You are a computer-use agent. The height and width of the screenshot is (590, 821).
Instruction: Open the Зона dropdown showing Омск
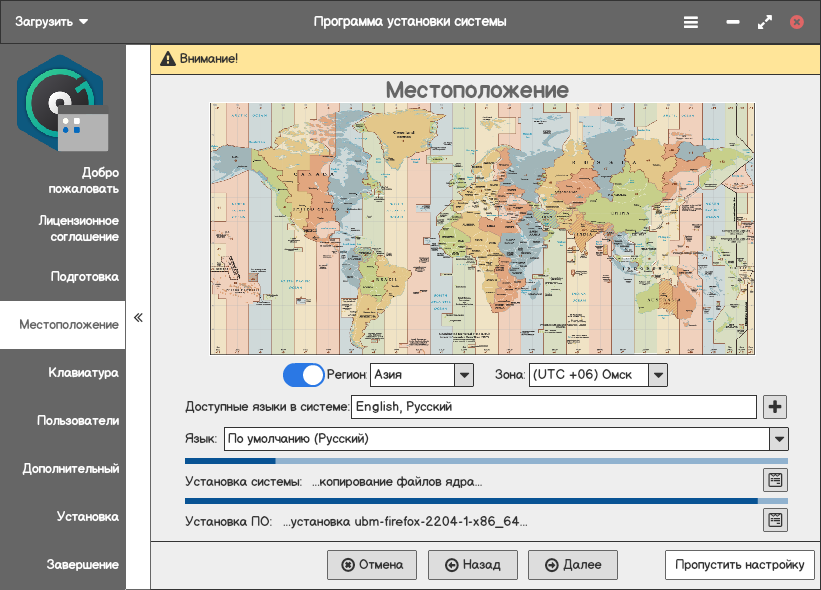tap(657, 375)
